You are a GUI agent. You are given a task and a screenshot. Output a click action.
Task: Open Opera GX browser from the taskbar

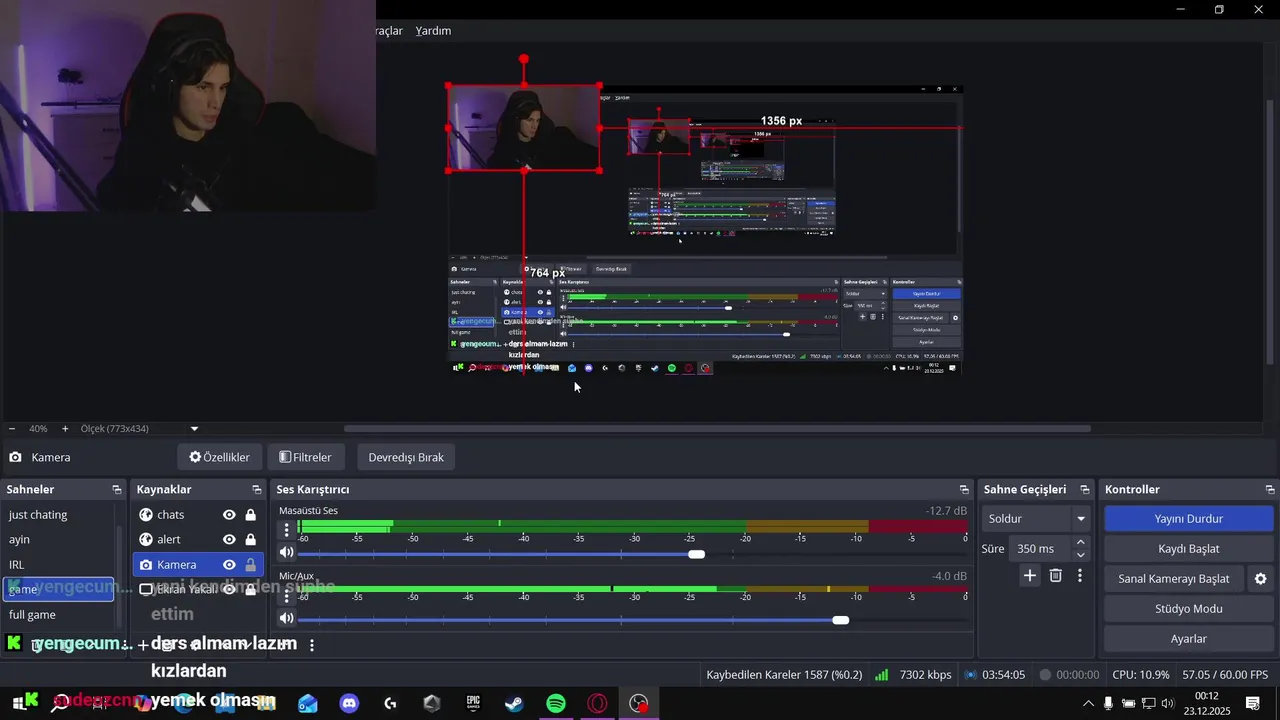[597, 704]
